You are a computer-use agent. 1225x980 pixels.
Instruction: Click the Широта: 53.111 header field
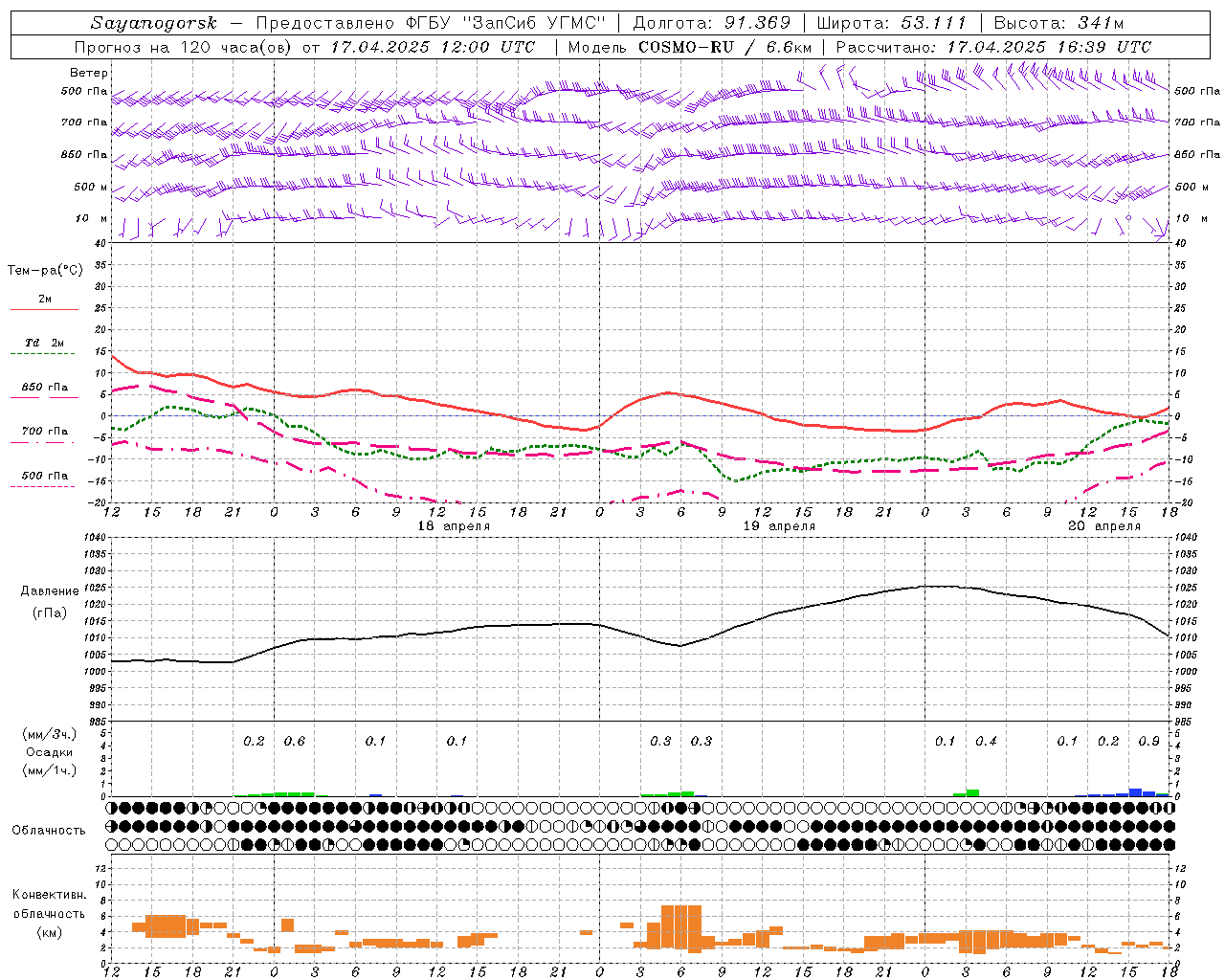[x=892, y=23]
